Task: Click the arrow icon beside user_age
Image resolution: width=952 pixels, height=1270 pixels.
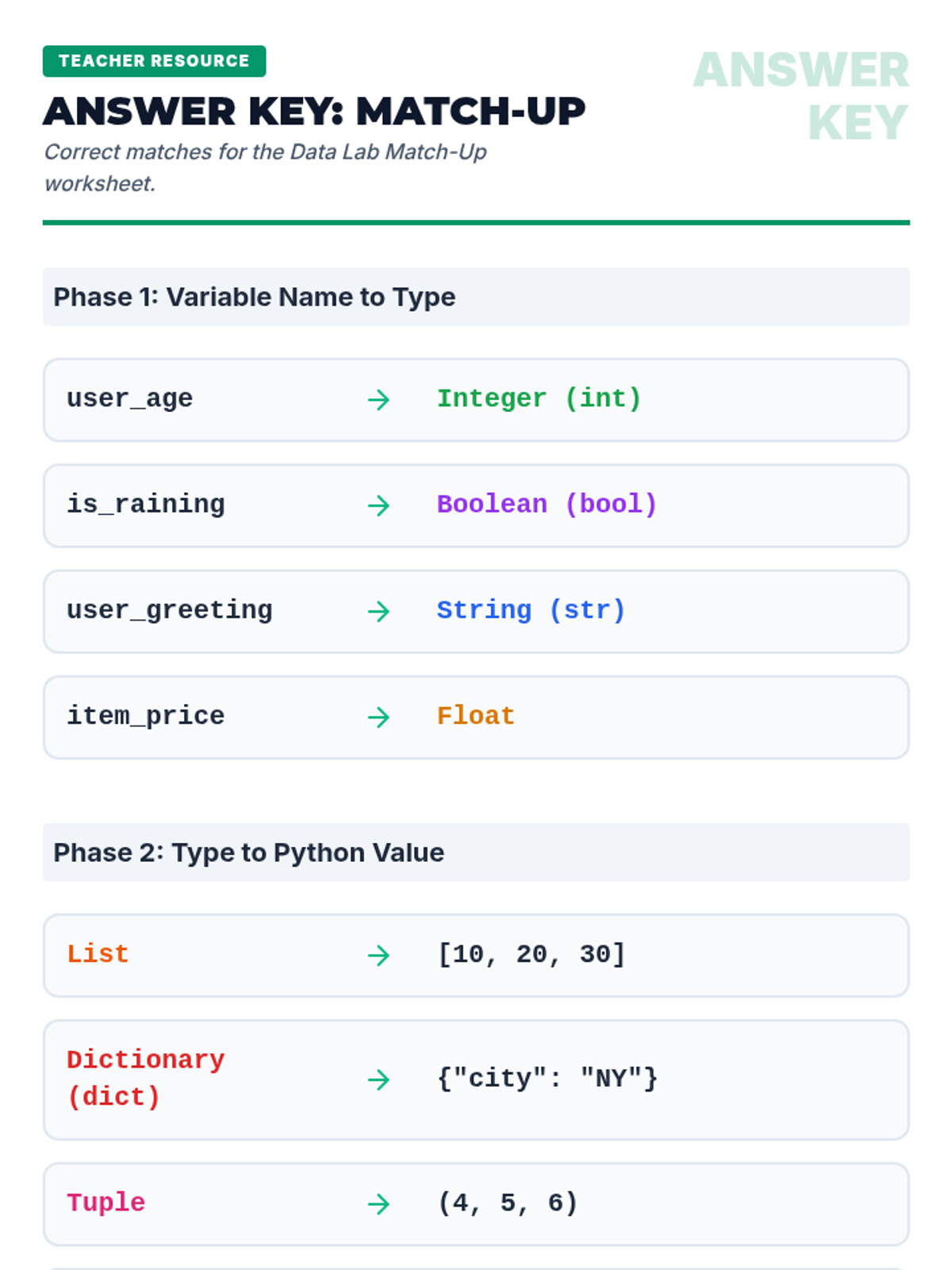Action: coord(378,399)
